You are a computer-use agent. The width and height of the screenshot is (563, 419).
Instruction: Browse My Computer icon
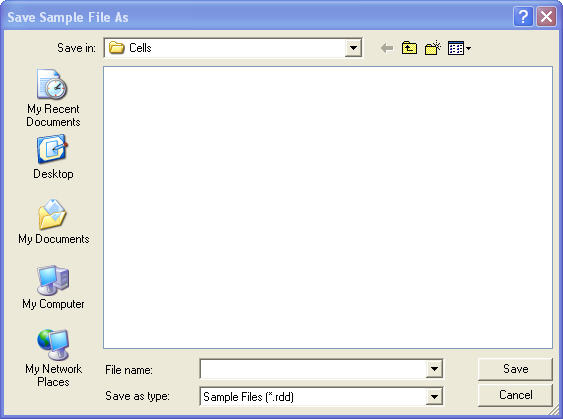(x=53, y=280)
